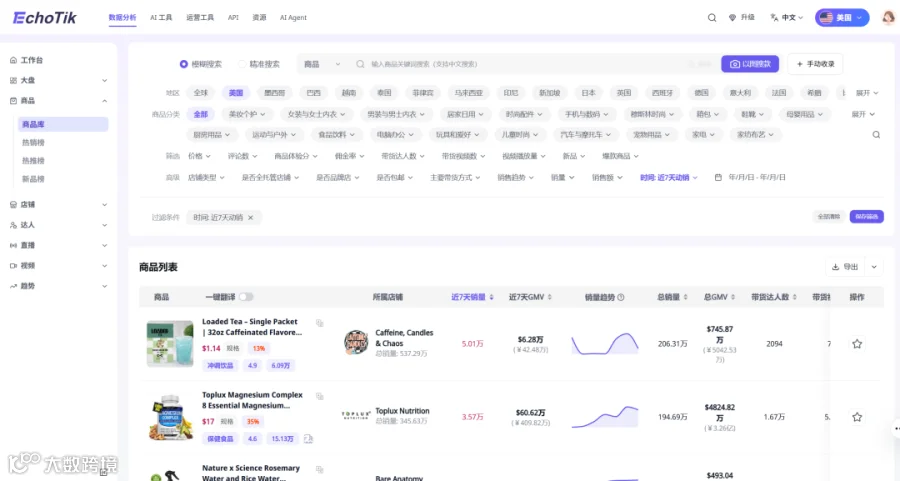Open the Loaded Tea product title link

click(x=252, y=327)
